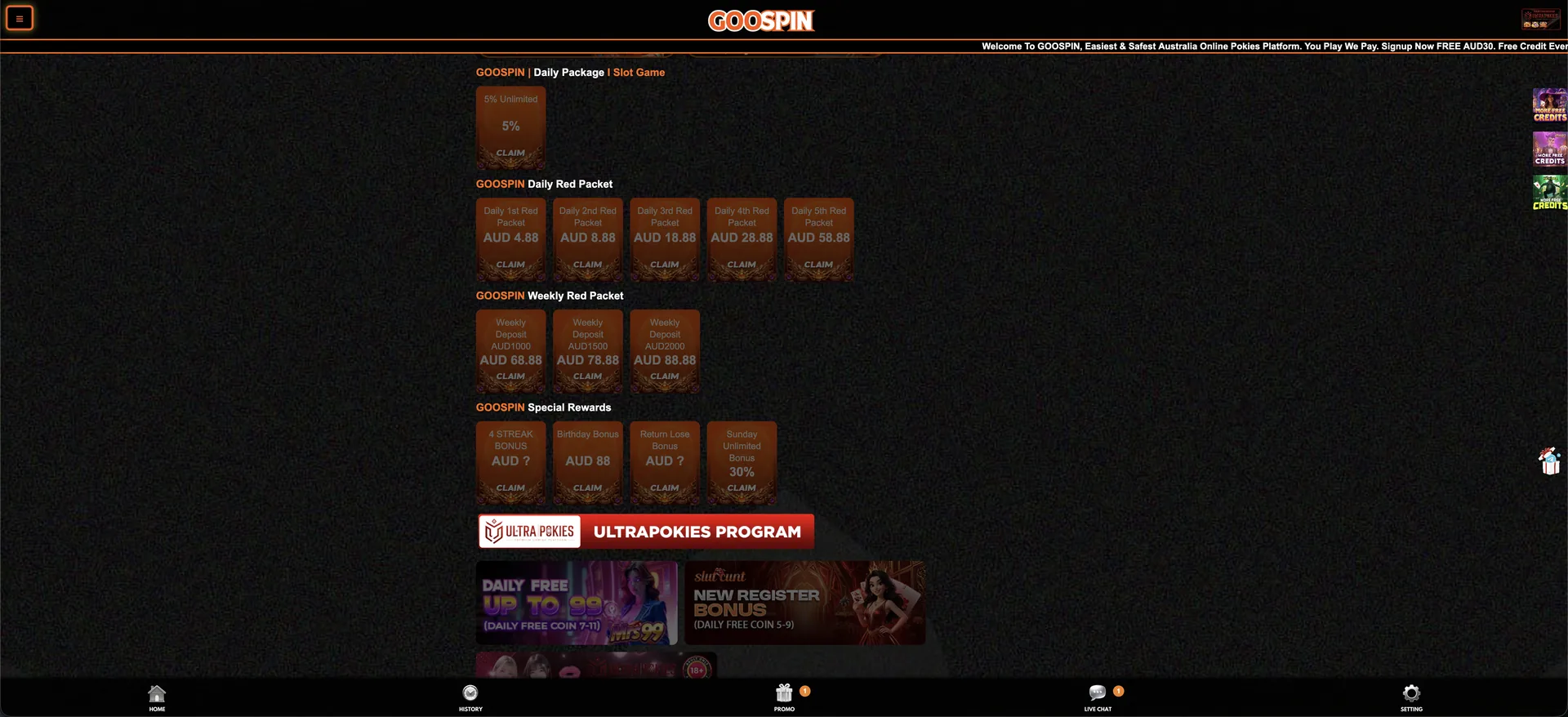Claim Daily 4th Red Packet AUD 28.88
This screenshot has width=1568, height=717.
coord(742,265)
